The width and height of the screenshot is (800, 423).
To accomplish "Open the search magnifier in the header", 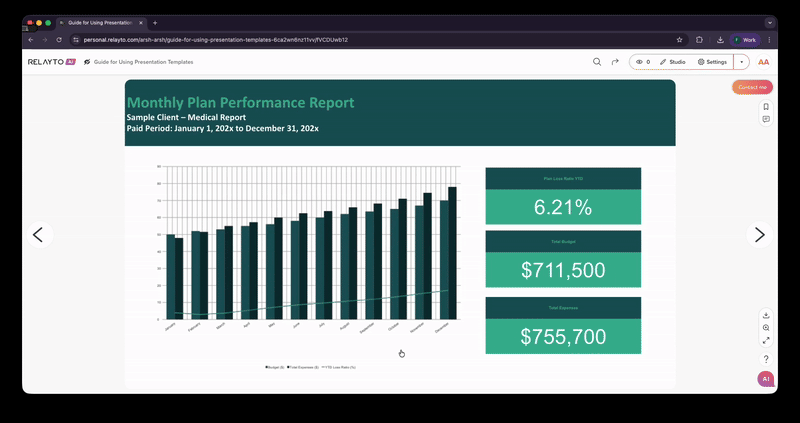I will 597,62.
